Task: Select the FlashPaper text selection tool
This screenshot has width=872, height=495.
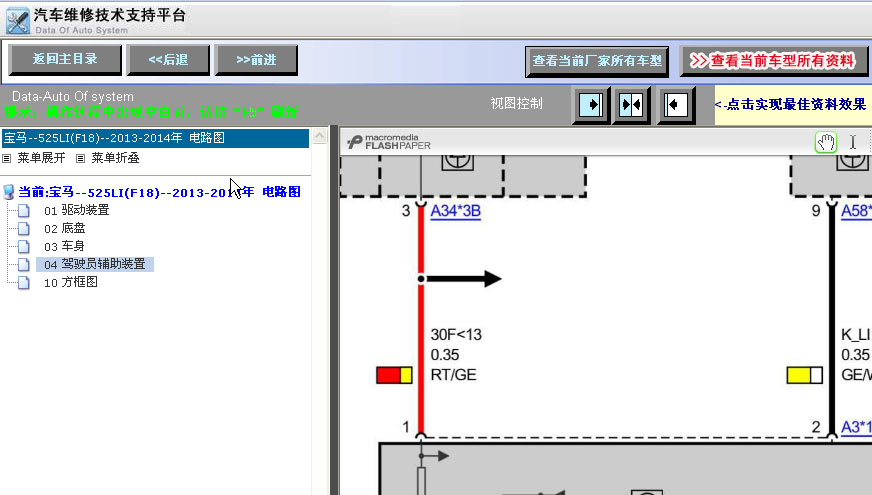Action: 853,142
